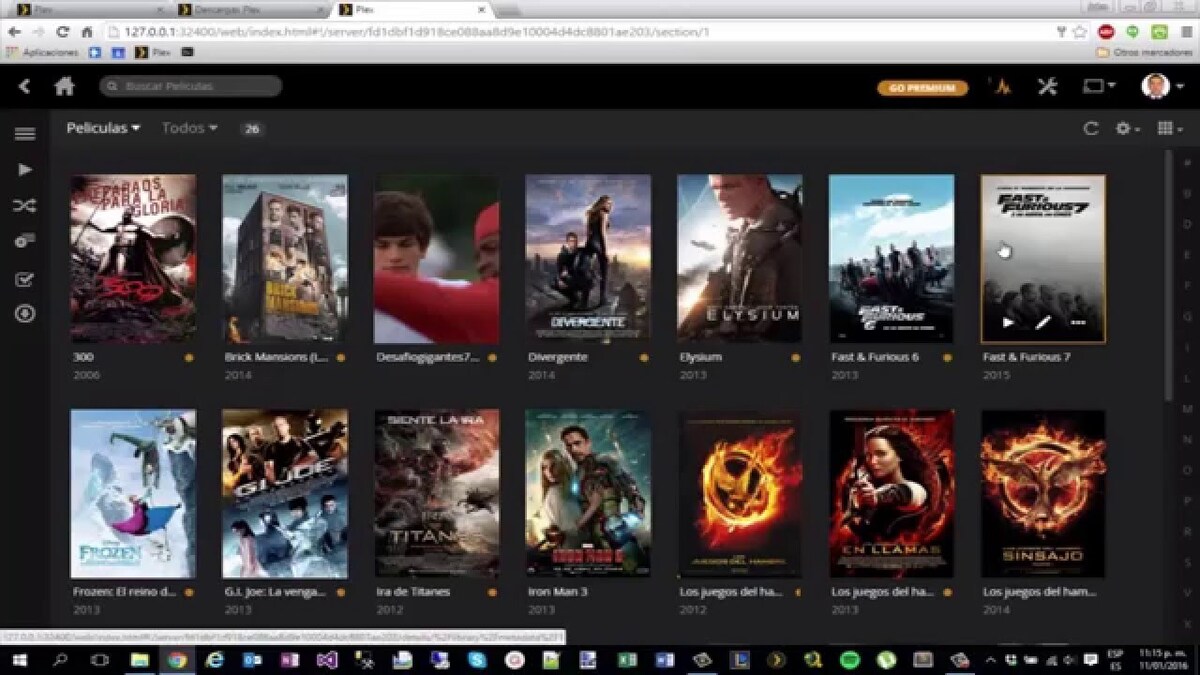
Task: Edit Fast & Furious 7 with the pencil icon
Action: click(1041, 322)
